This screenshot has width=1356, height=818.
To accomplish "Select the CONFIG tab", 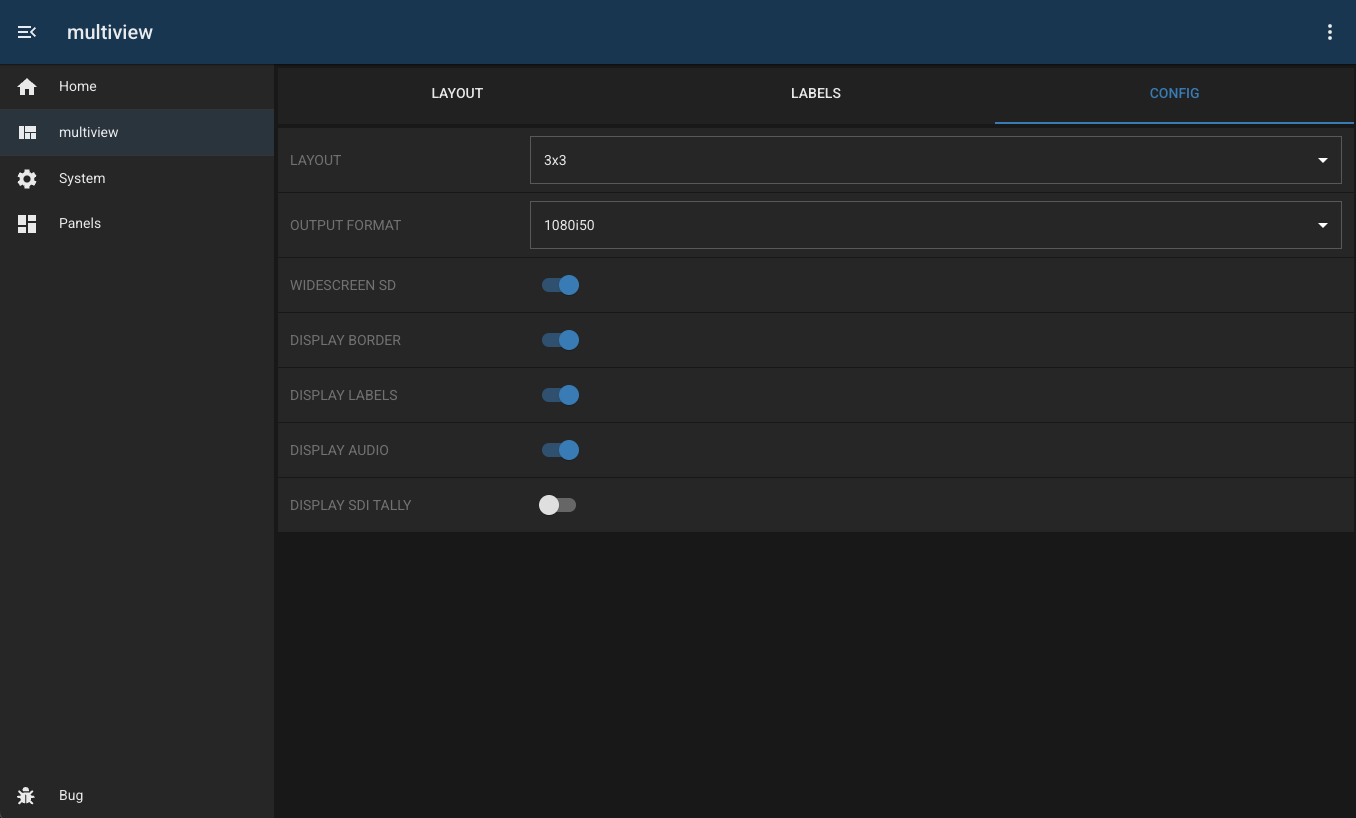I will [x=1174, y=93].
